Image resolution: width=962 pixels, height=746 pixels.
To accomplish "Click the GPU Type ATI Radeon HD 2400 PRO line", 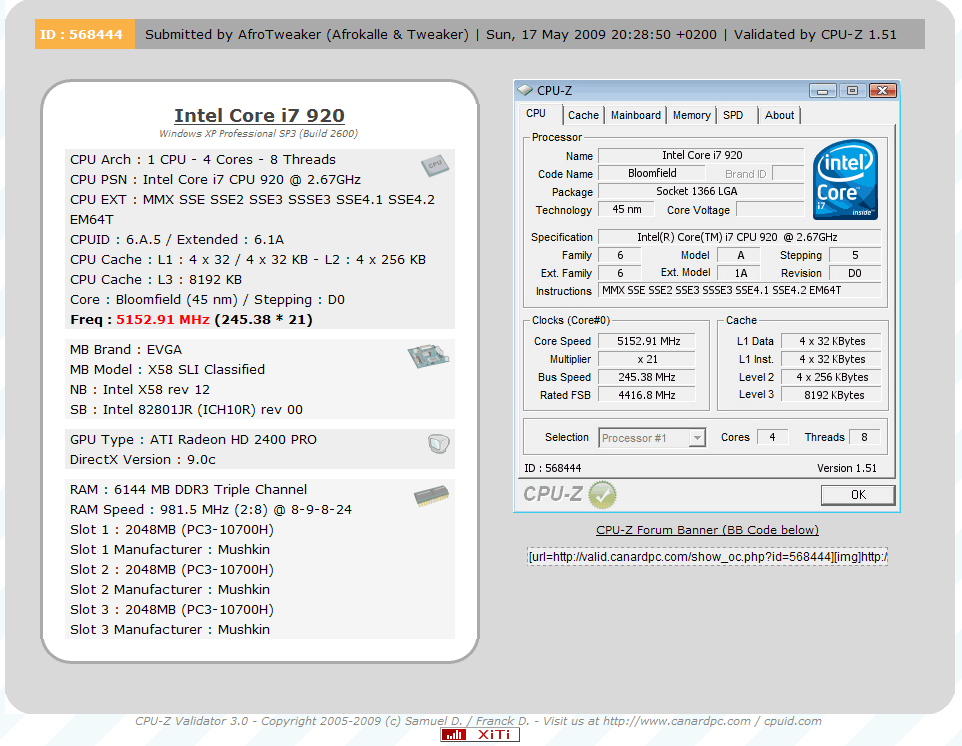I will (193, 440).
